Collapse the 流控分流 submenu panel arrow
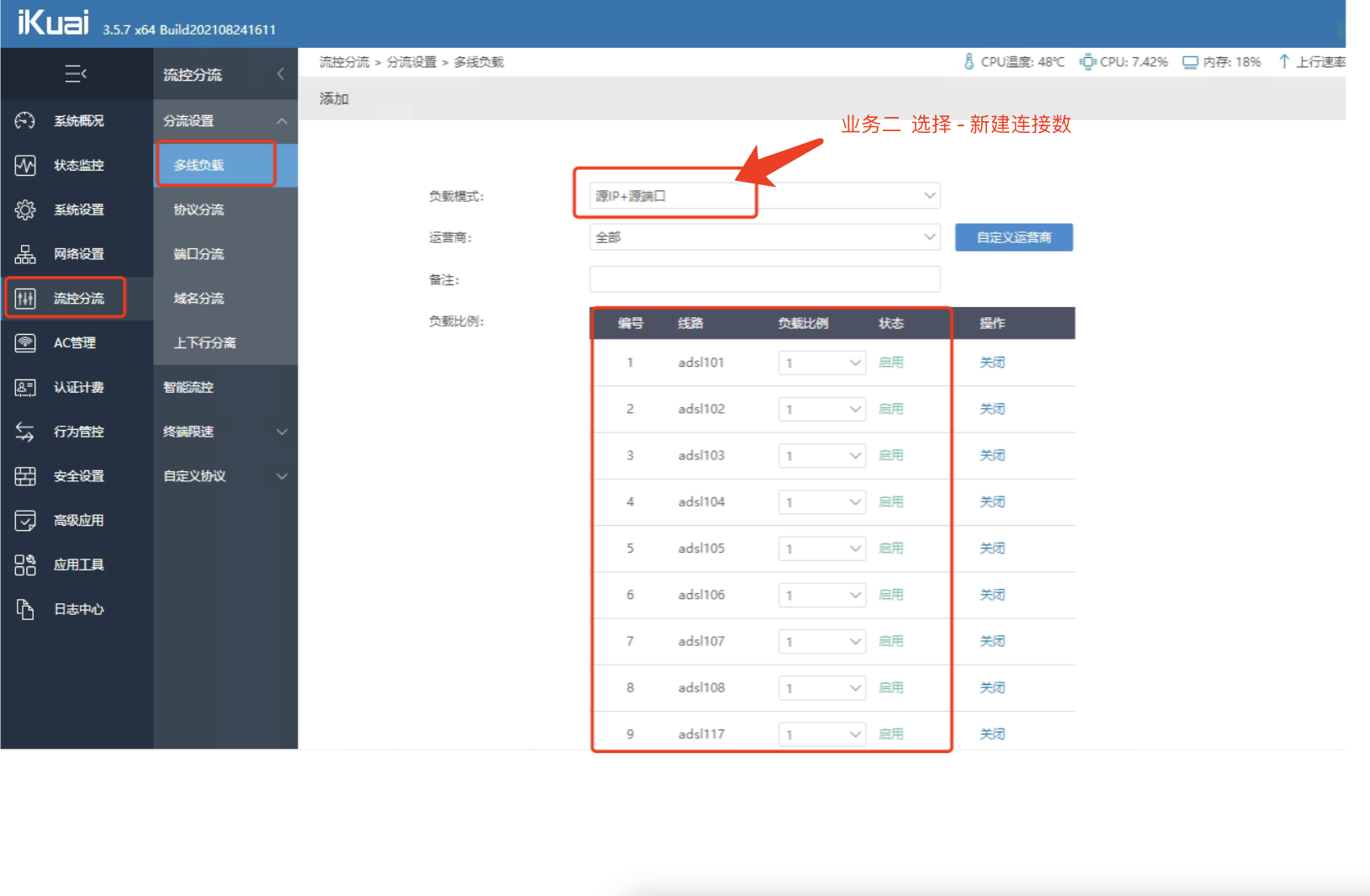1370x896 pixels. point(280,74)
